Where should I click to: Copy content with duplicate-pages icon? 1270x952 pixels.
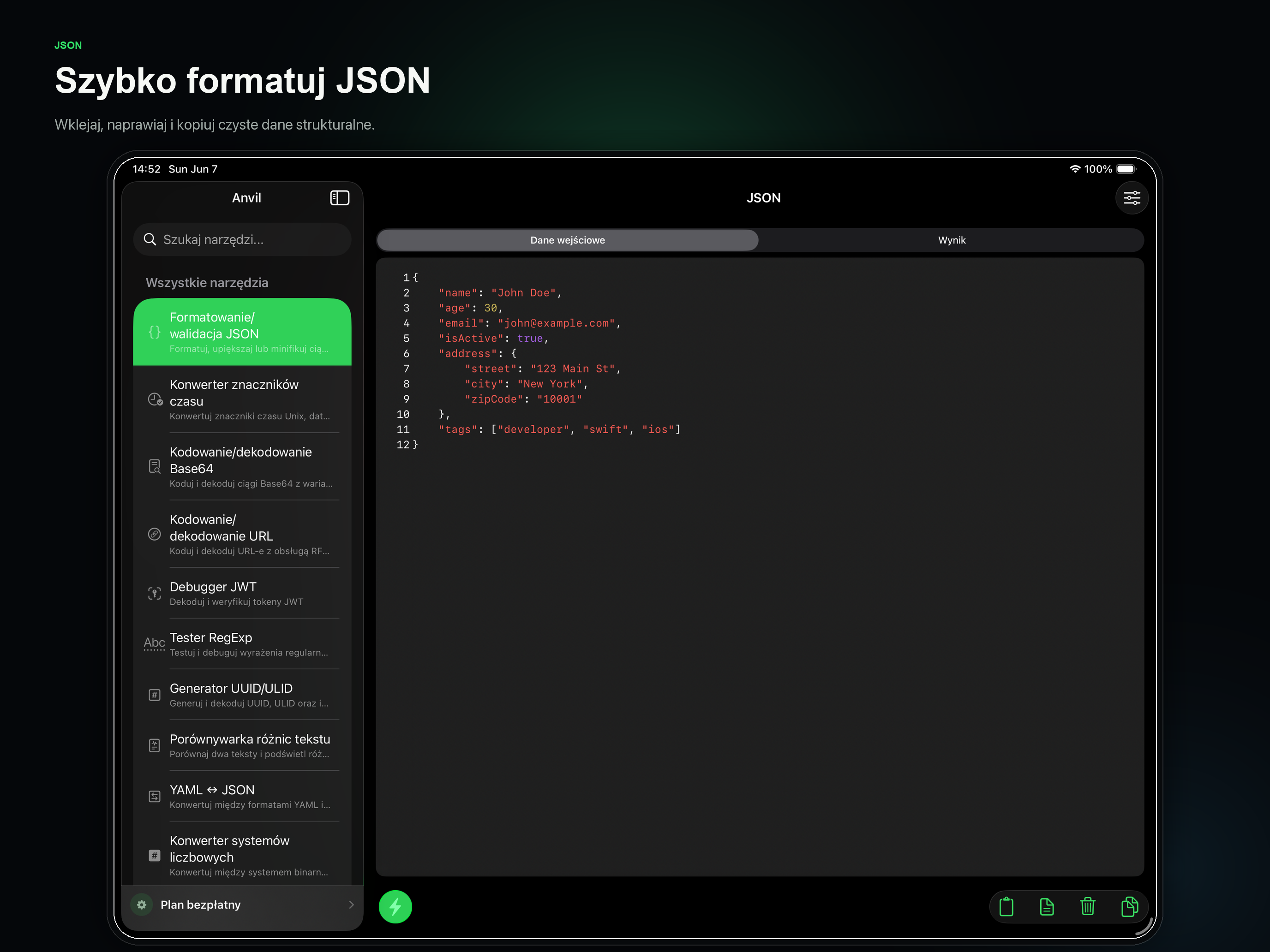[1129, 906]
